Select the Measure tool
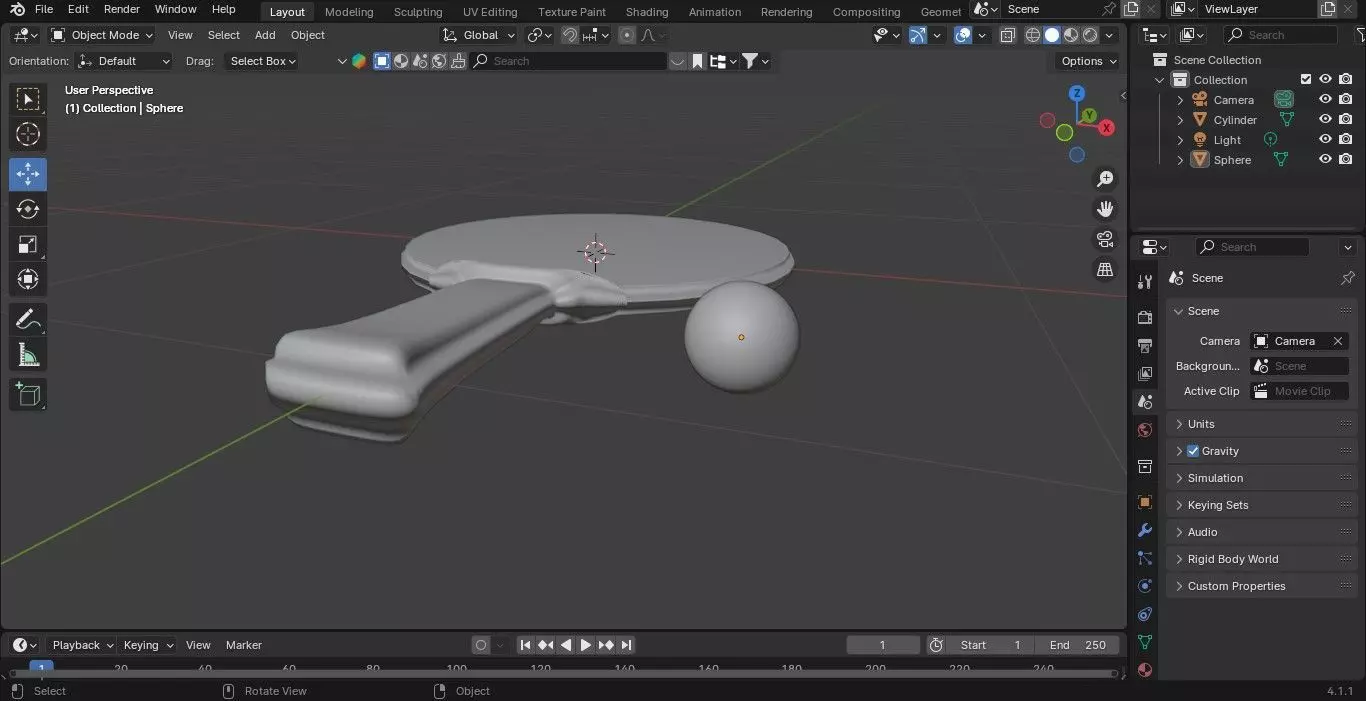Screen dimensions: 1366x701 coord(28,354)
